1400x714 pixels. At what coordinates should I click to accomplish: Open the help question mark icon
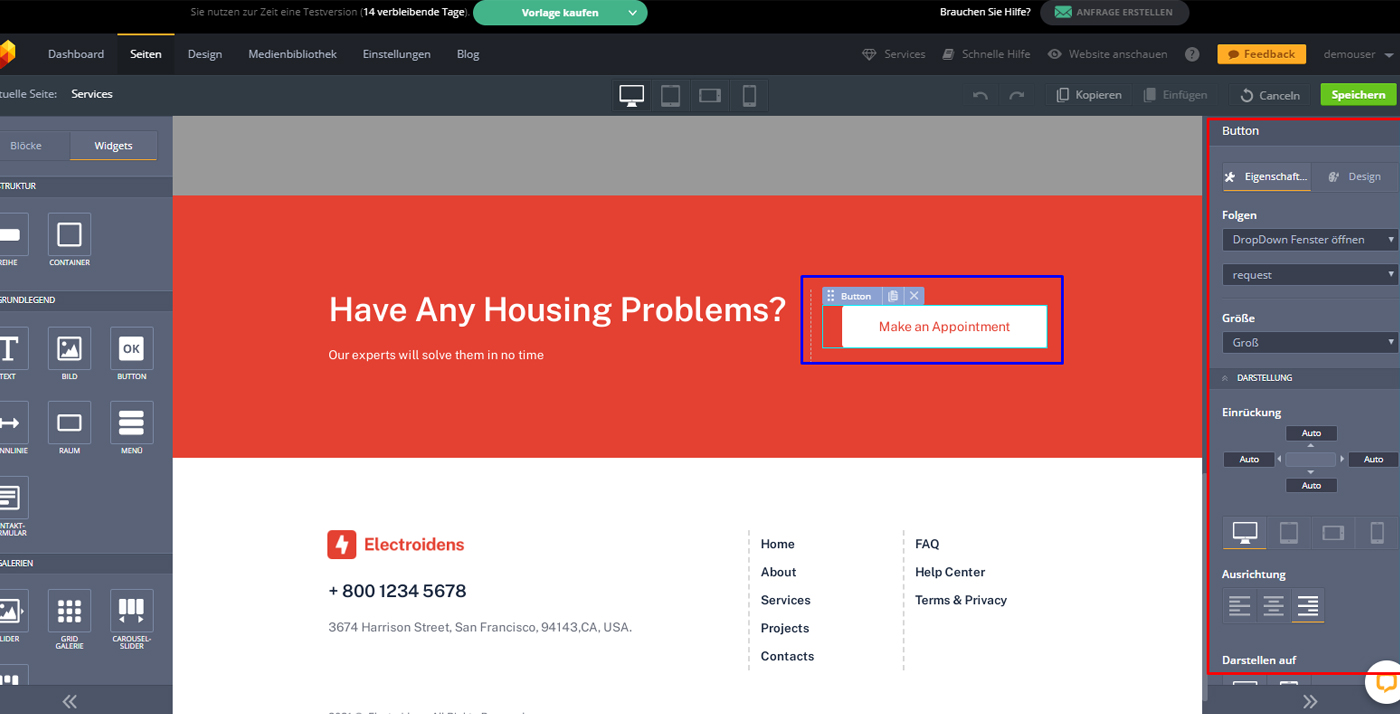coord(1192,54)
